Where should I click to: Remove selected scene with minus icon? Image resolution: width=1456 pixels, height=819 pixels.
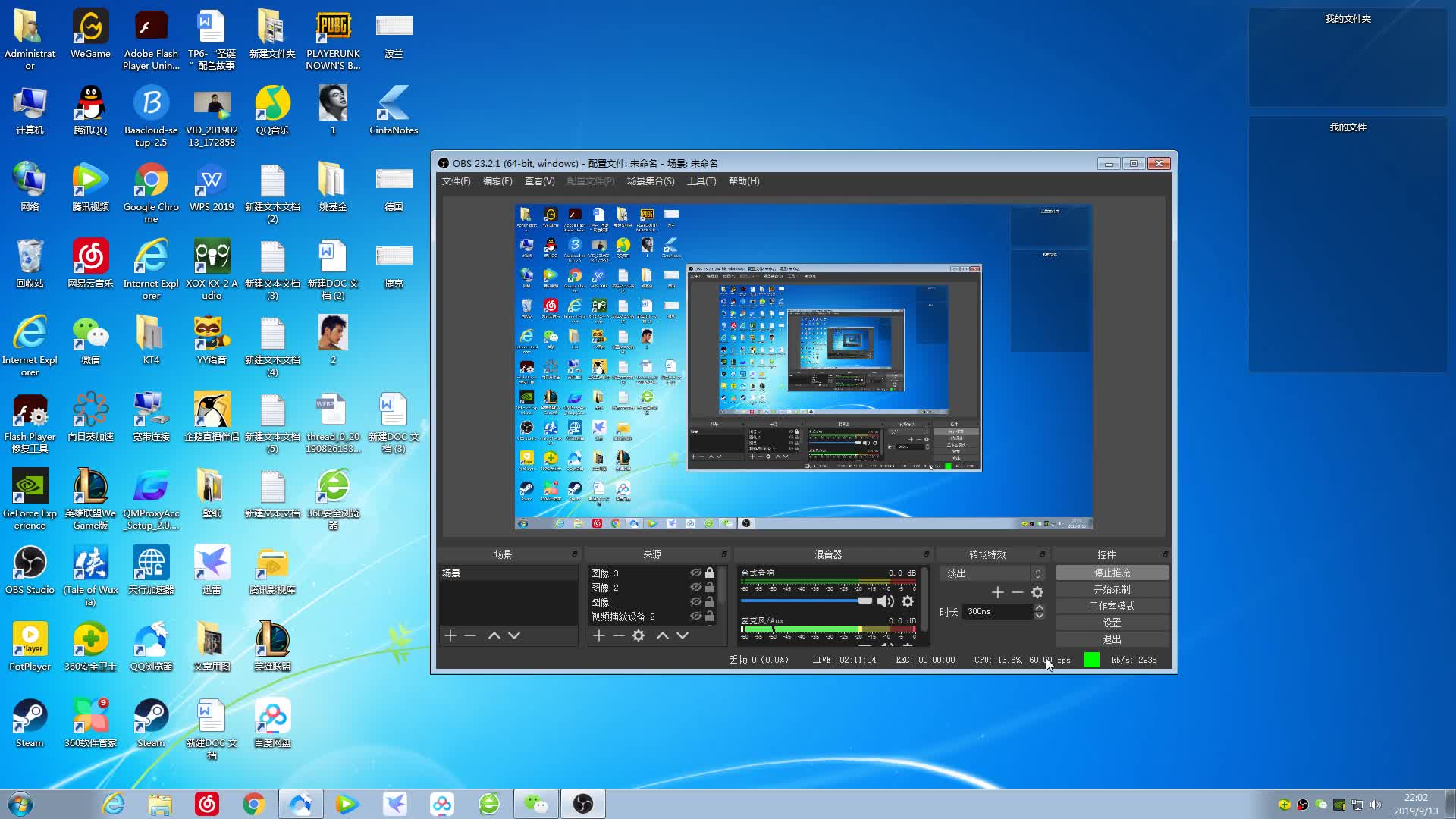pos(470,635)
